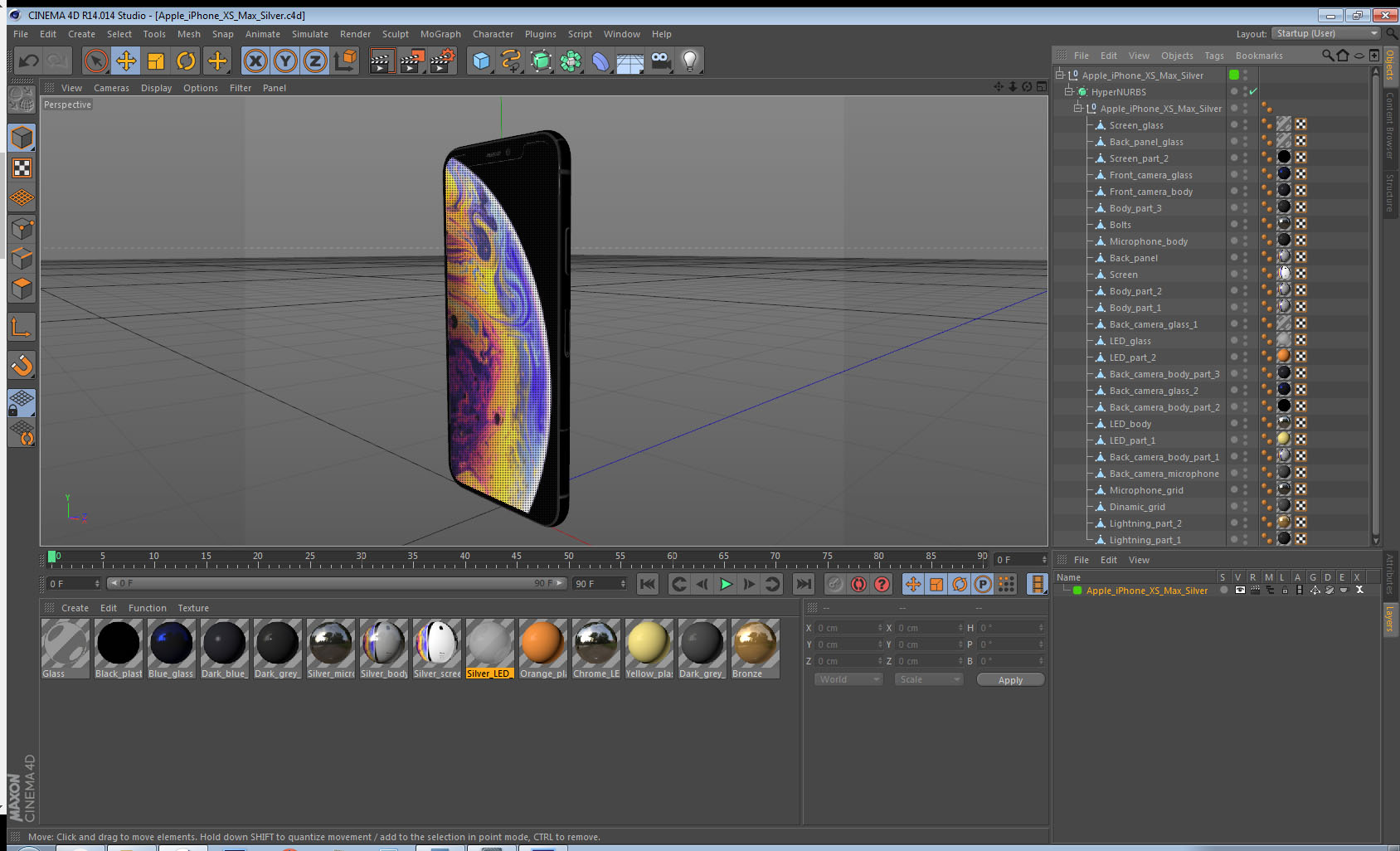This screenshot has height=851, width=1400.
Task: Collapse top Apple_iPhone_XS_Max_Silver root node
Action: click(1059, 75)
